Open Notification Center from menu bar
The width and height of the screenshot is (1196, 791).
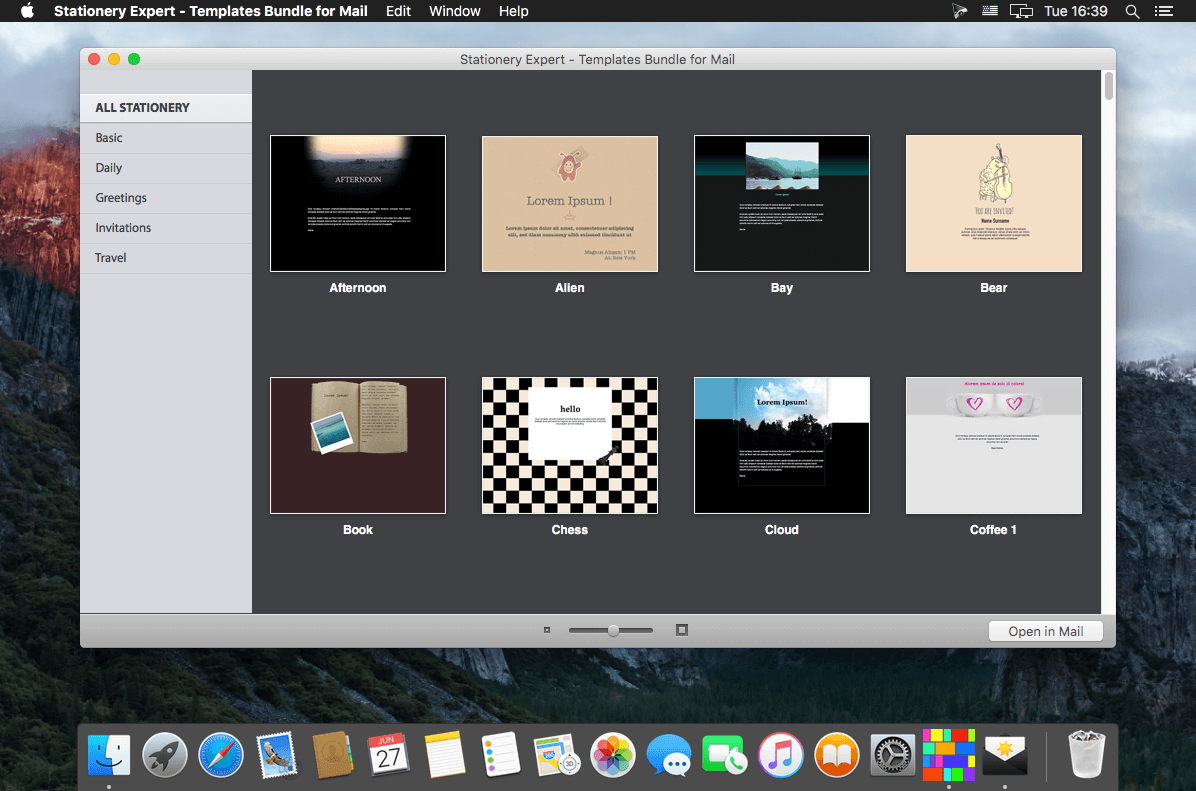pyautogui.click(x=1164, y=11)
